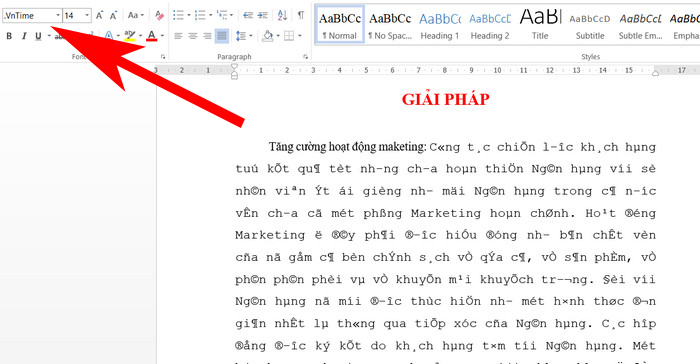Decrease paragraph indent

[248, 16]
